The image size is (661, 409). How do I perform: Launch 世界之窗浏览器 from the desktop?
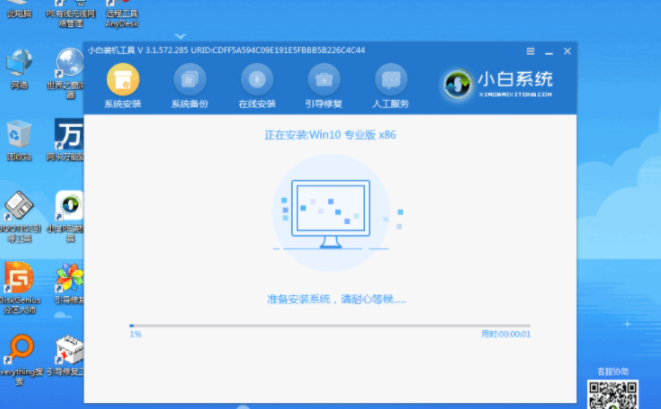coord(68,66)
